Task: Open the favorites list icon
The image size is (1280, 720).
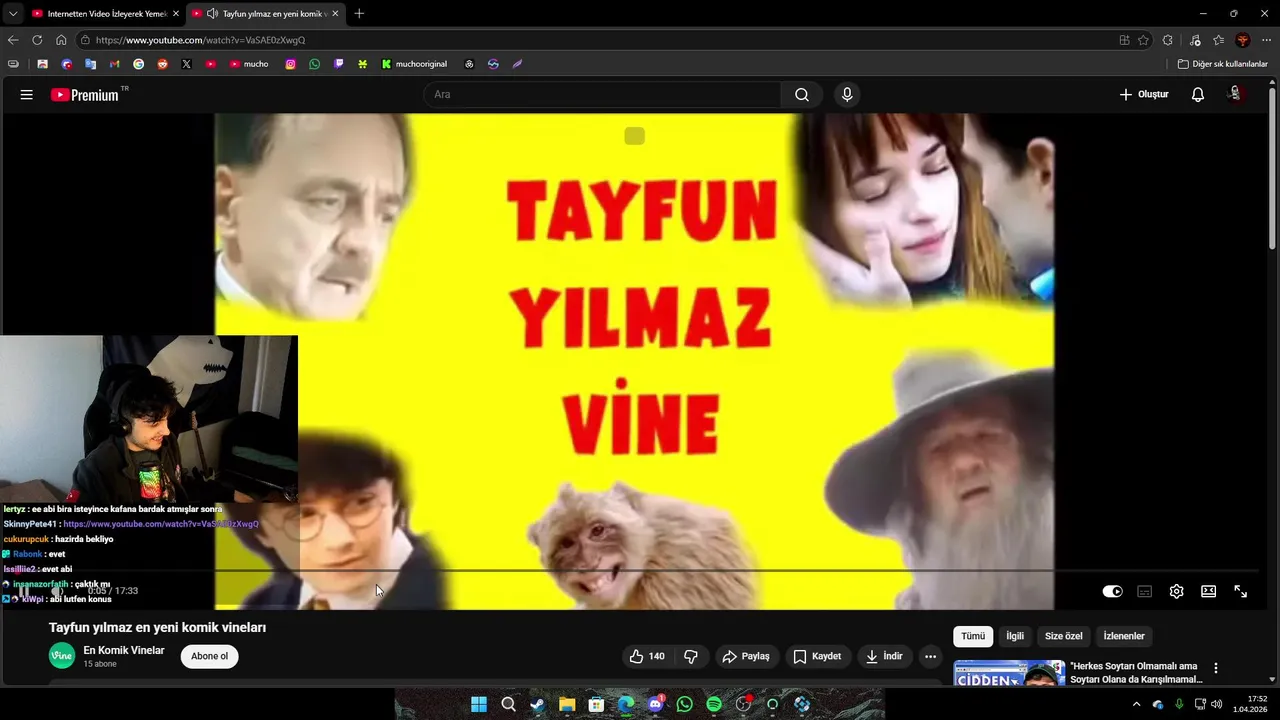Action: (x=1218, y=40)
